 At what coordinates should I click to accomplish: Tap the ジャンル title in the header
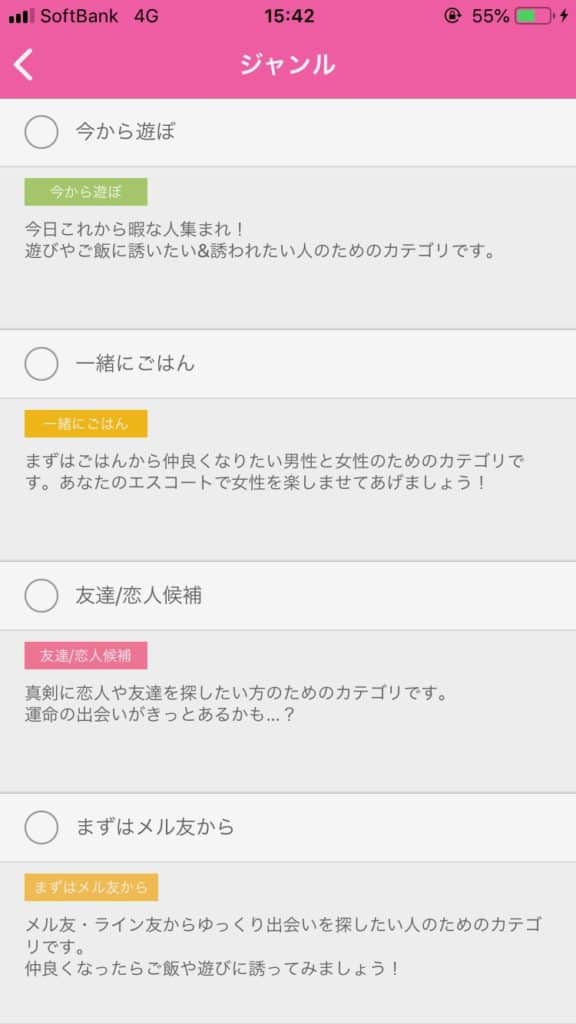point(288,66)
